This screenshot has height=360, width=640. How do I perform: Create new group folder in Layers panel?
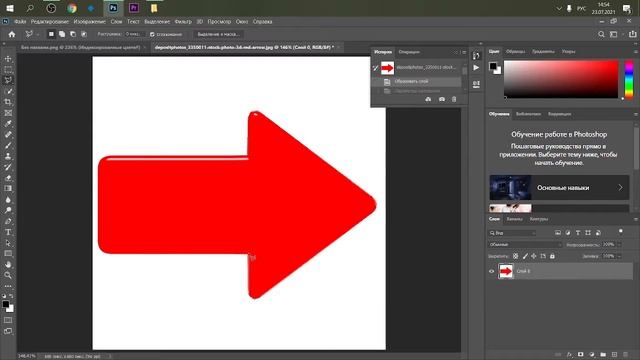coord(603,354)
